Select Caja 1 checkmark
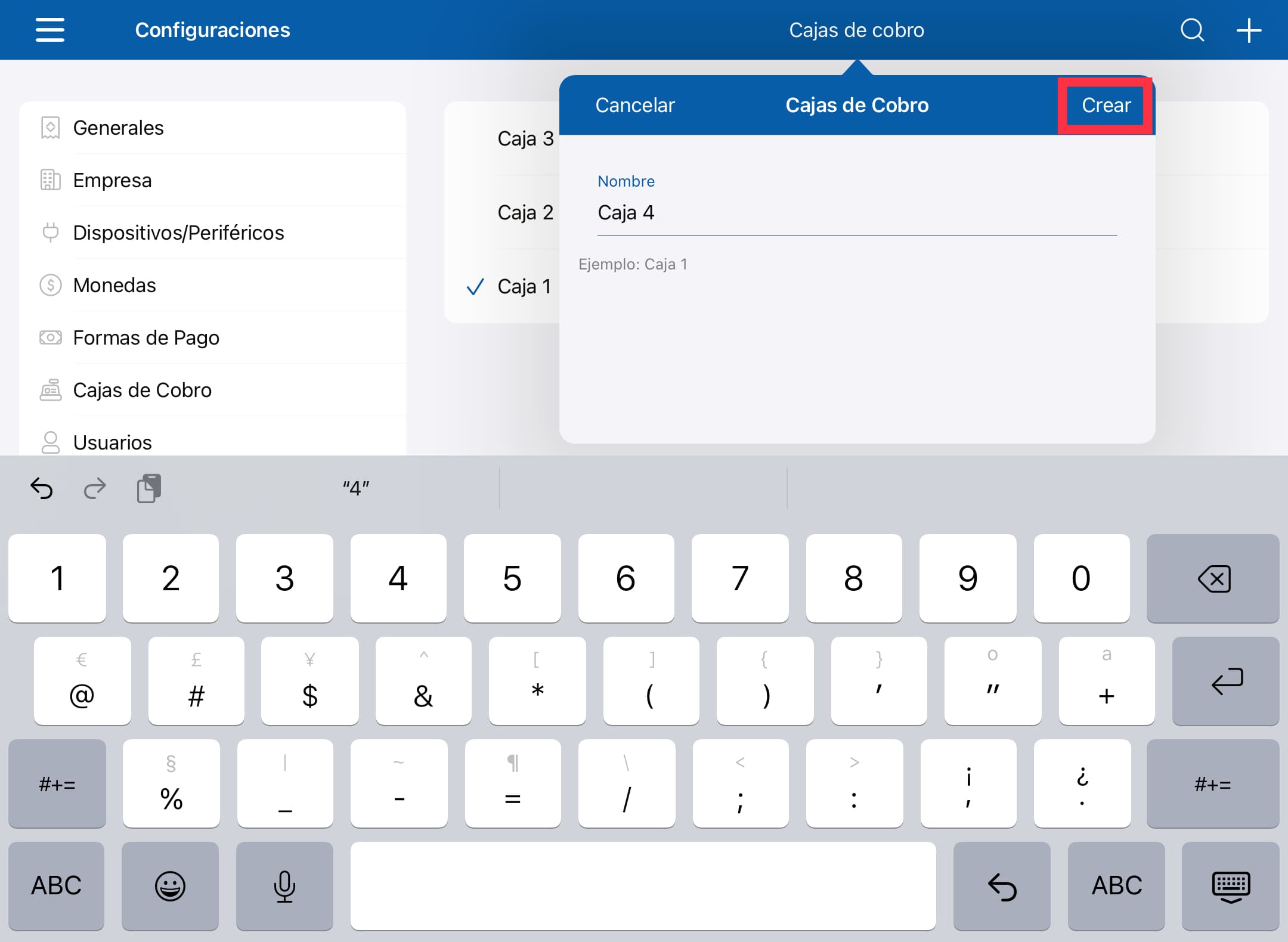This screenshot has height=942, width=1288. (475, 287)
